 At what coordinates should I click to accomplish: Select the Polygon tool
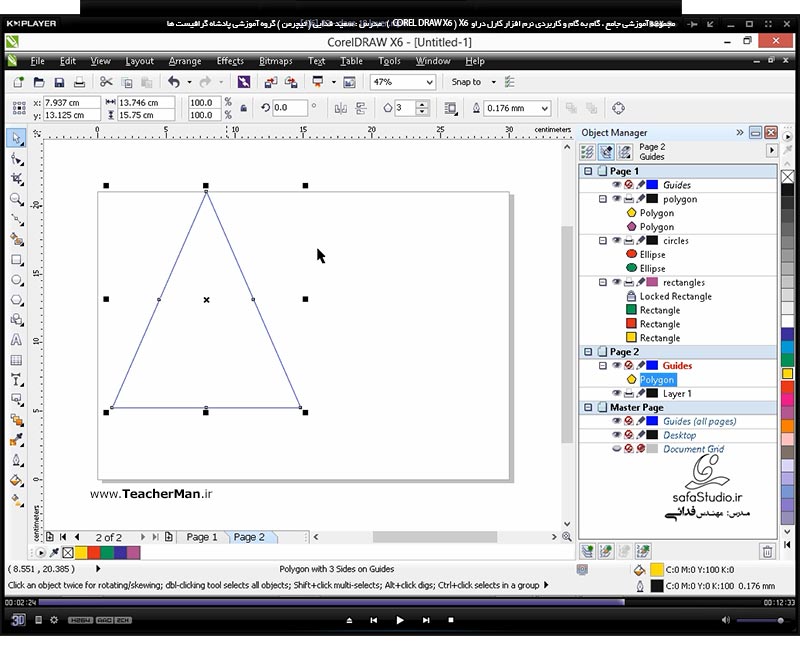click(17, 300)
